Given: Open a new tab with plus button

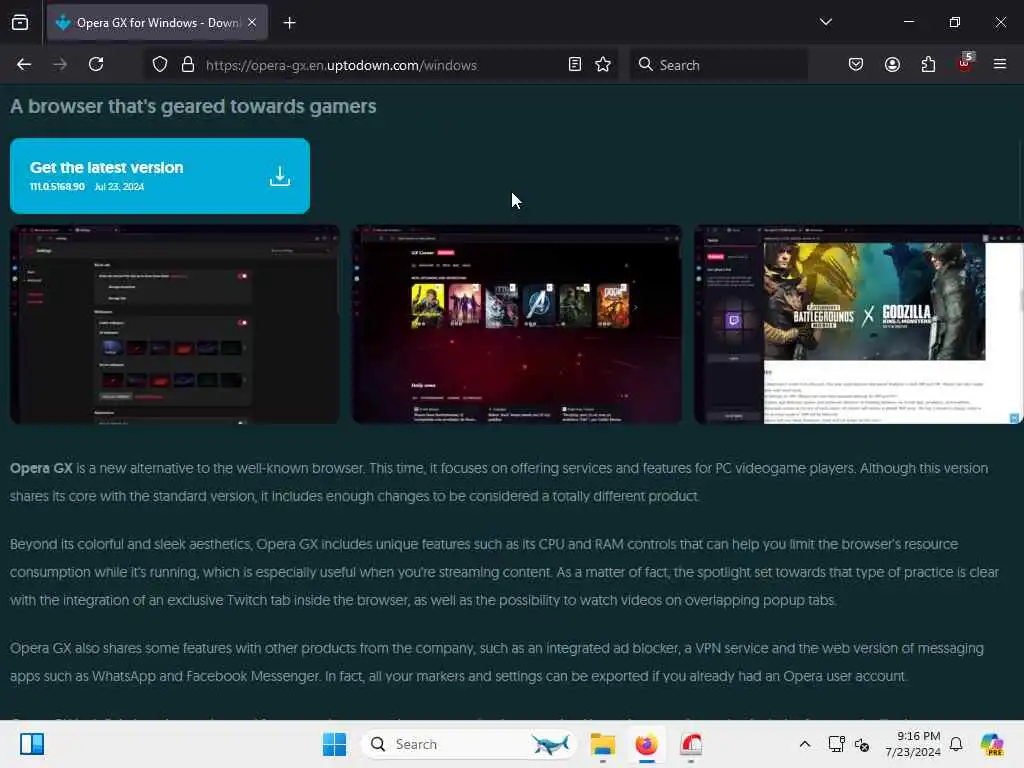Looking at the screenshot, I should pos(289,23).
